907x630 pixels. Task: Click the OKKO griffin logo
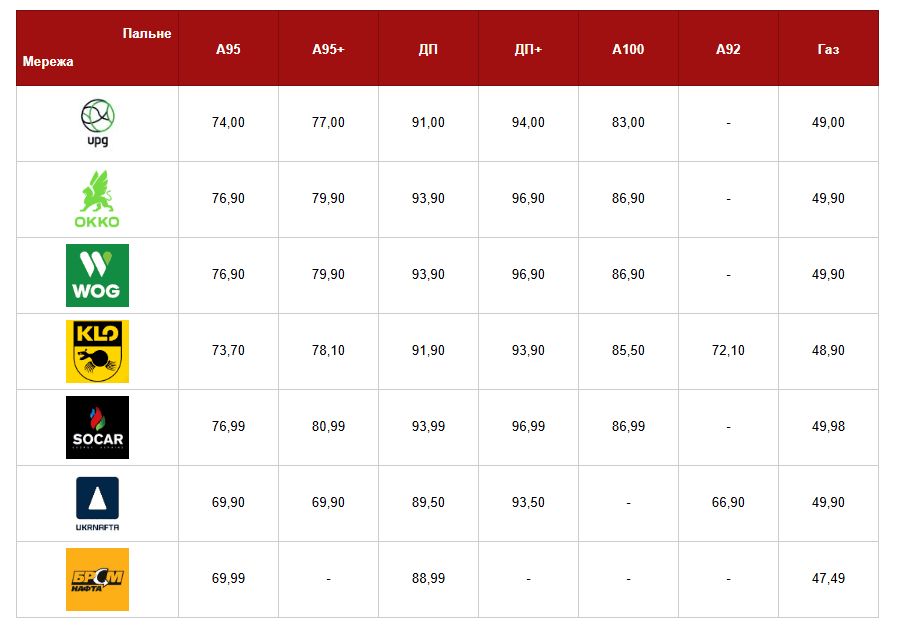pos(97,199)
